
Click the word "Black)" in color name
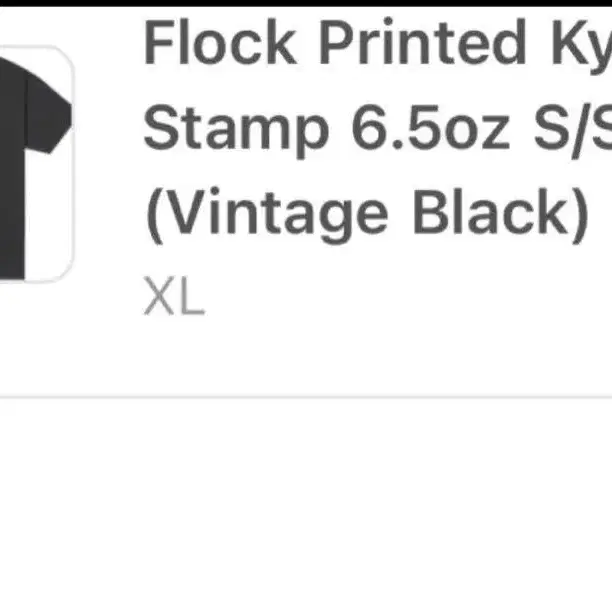tap(500, 214)
